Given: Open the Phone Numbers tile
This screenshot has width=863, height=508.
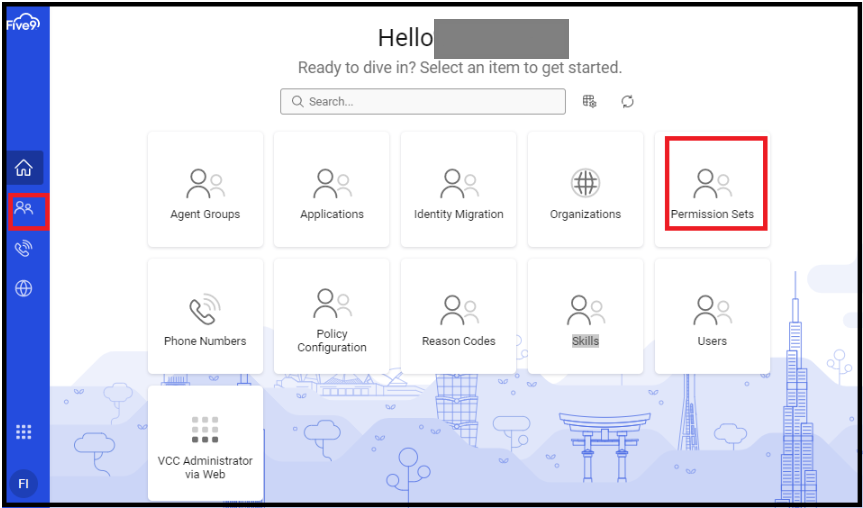Looking at the screenshot, I should tap(205, 316).
